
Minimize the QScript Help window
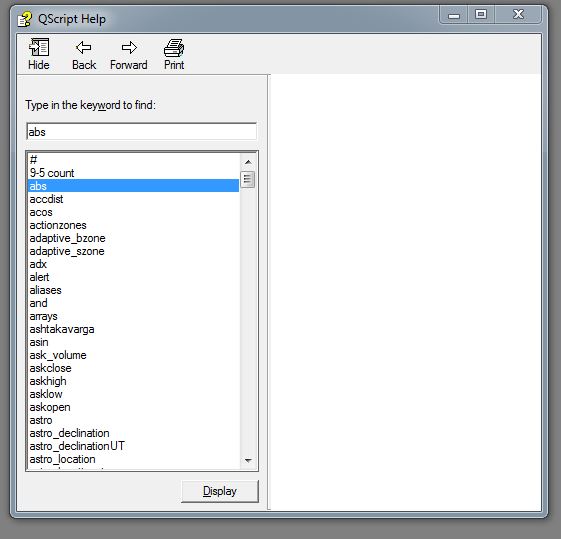pos(454,15)
